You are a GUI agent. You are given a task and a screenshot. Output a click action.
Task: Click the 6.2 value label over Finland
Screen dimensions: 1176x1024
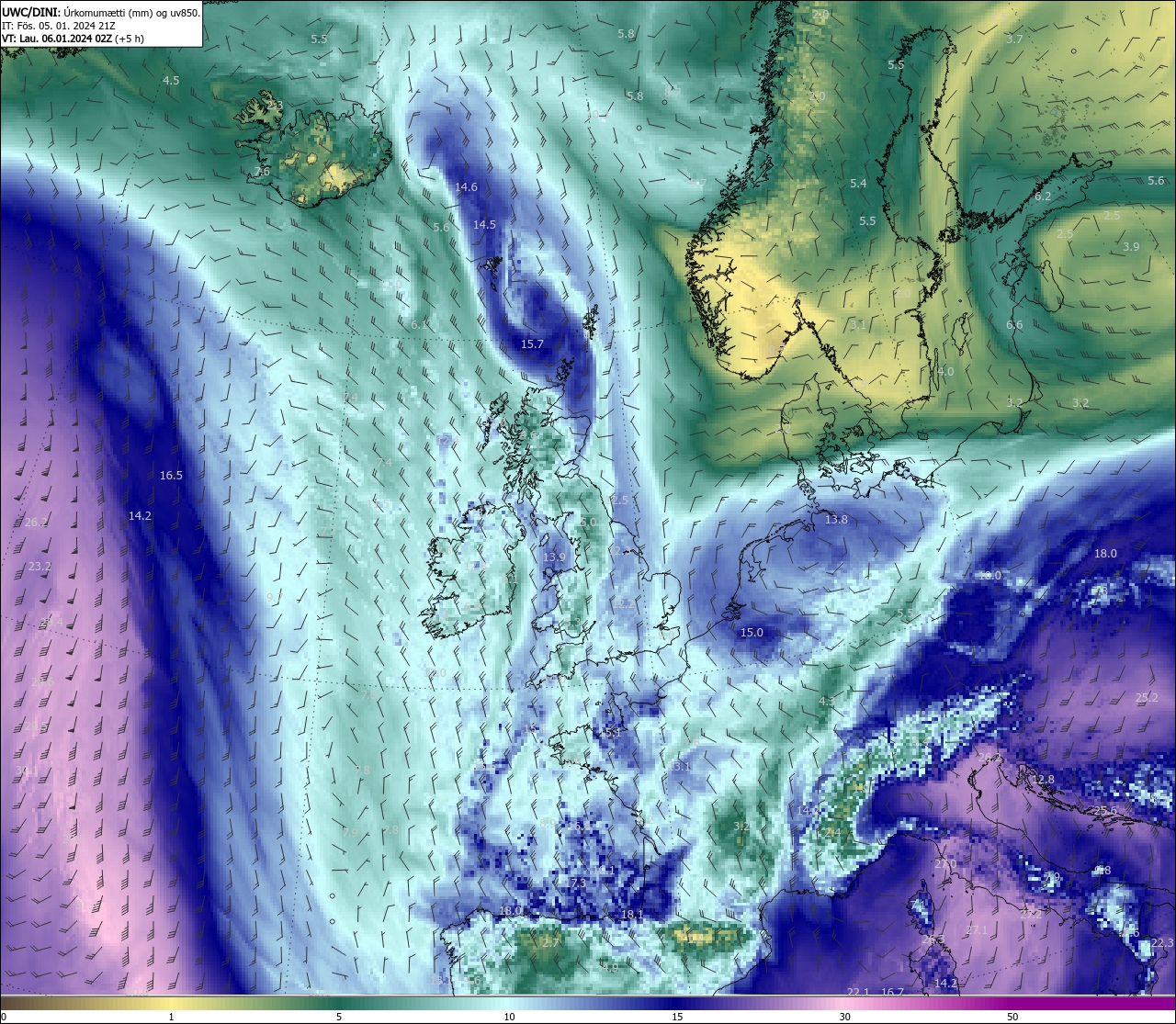click(1043, 197)
